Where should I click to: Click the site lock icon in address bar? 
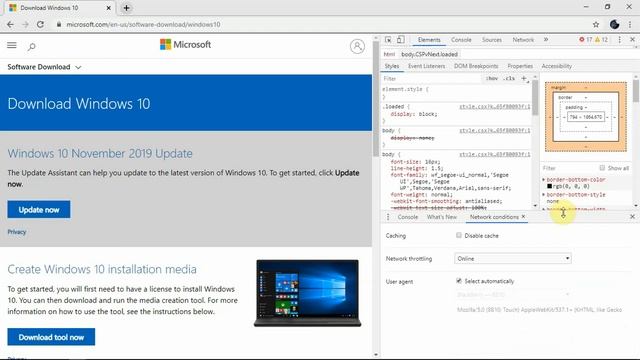tap(59, 24)
